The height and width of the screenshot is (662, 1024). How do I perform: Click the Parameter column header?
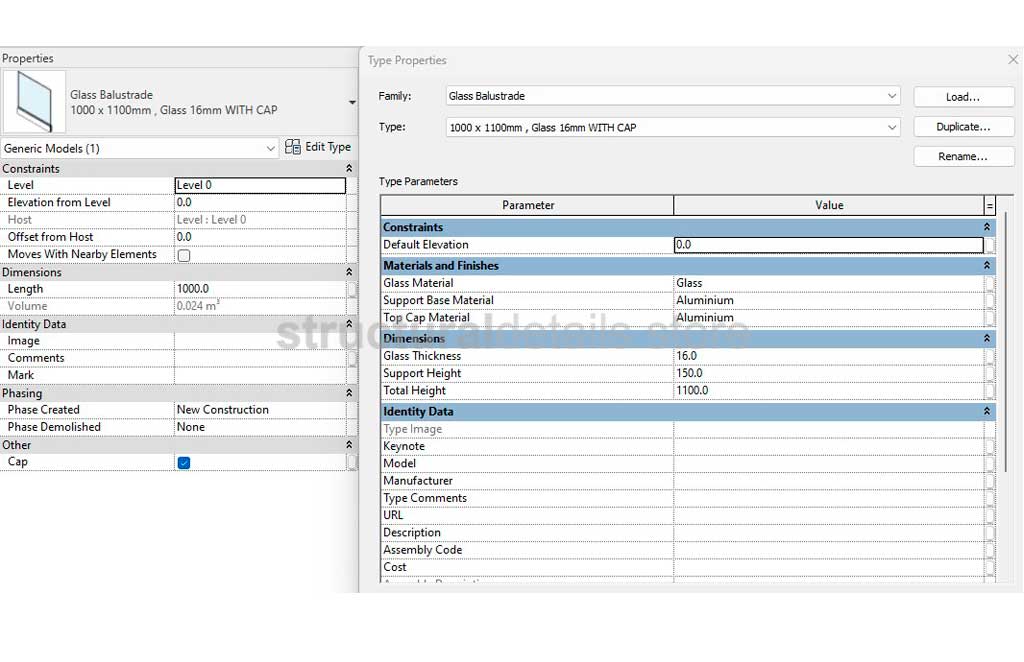pyautogui.click(x=527, y=205)
